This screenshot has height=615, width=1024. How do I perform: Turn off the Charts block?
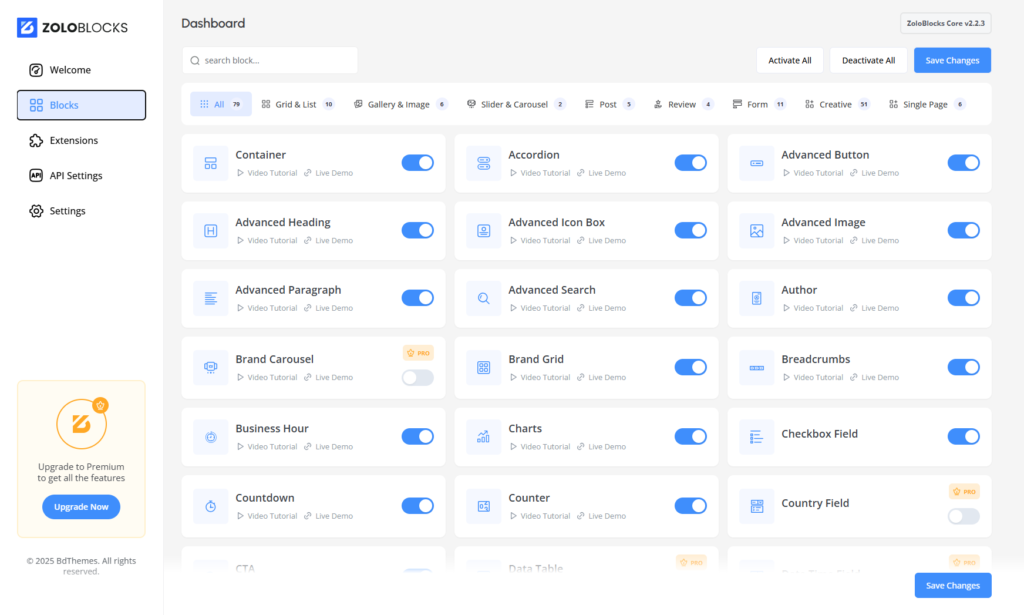pos(690,436)
